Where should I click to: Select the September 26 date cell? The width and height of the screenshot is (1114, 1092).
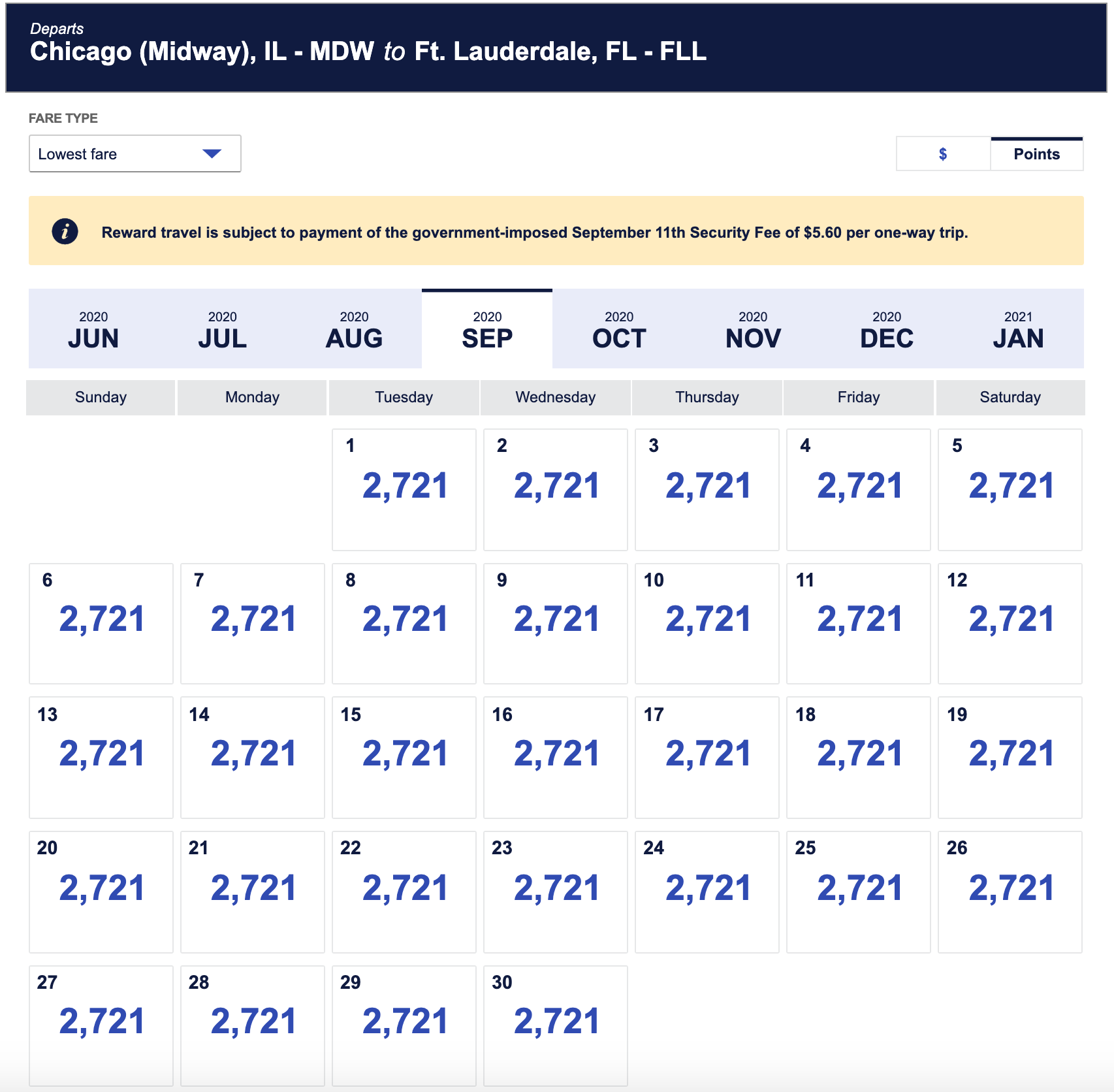1010,892
